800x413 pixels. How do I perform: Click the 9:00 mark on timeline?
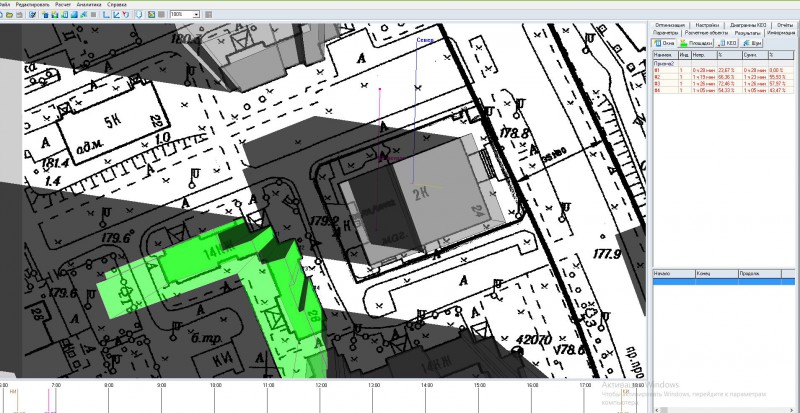point(161,385)
